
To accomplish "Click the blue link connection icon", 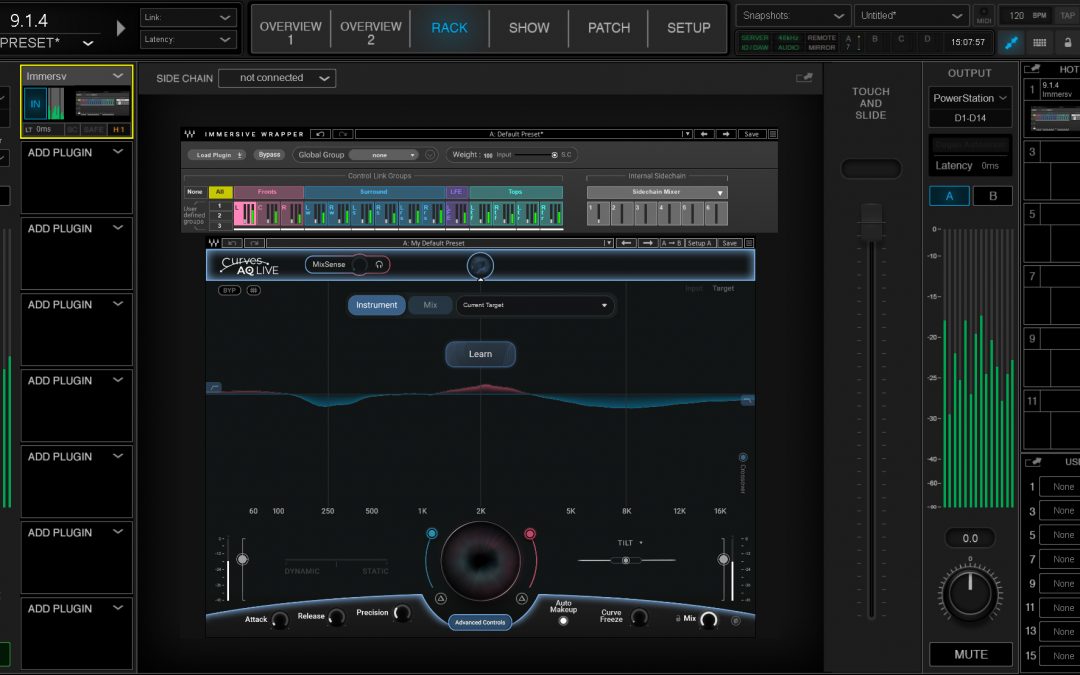I will click(x=1011, y=43).
